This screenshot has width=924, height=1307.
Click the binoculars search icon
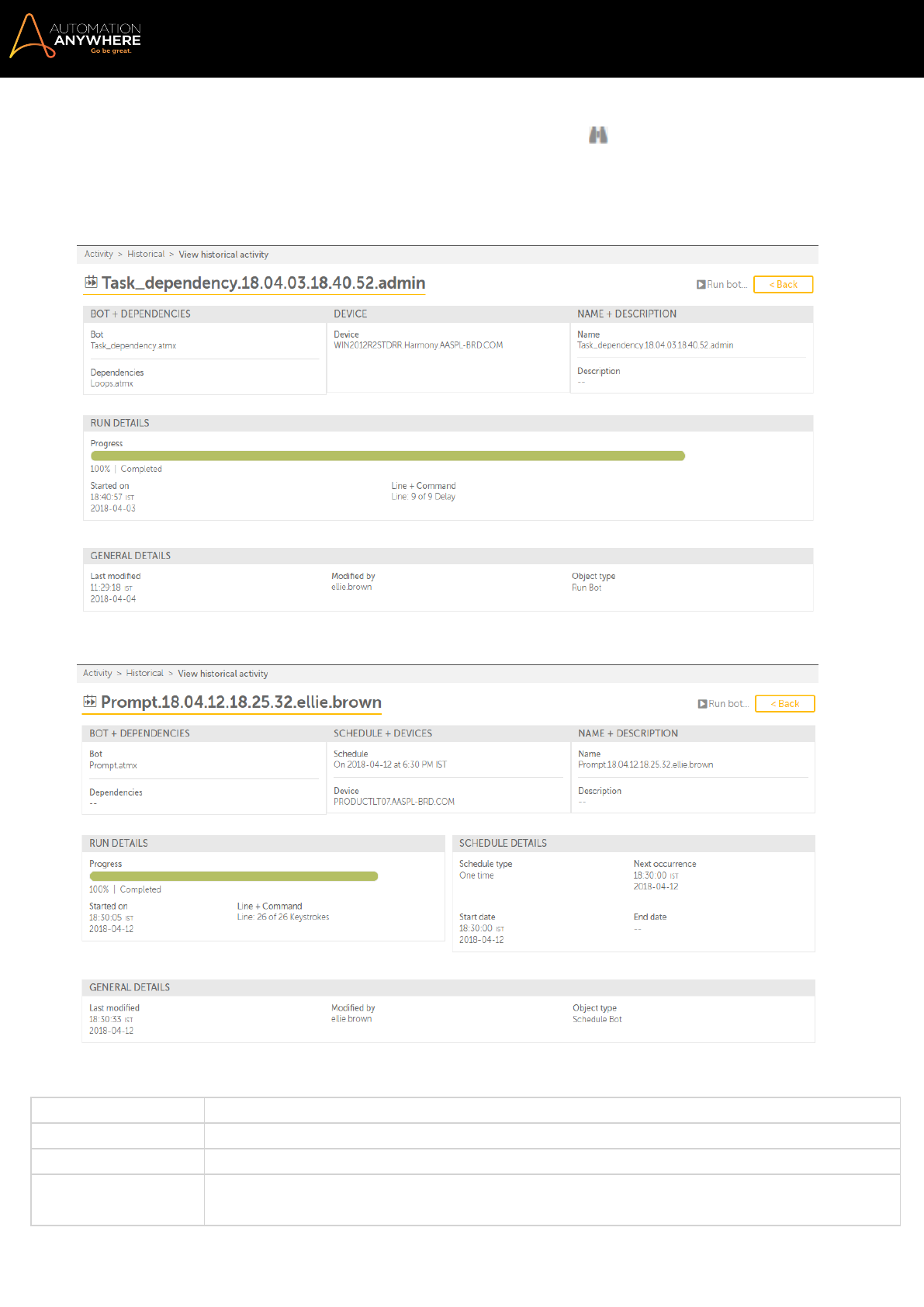click(598, 135)
